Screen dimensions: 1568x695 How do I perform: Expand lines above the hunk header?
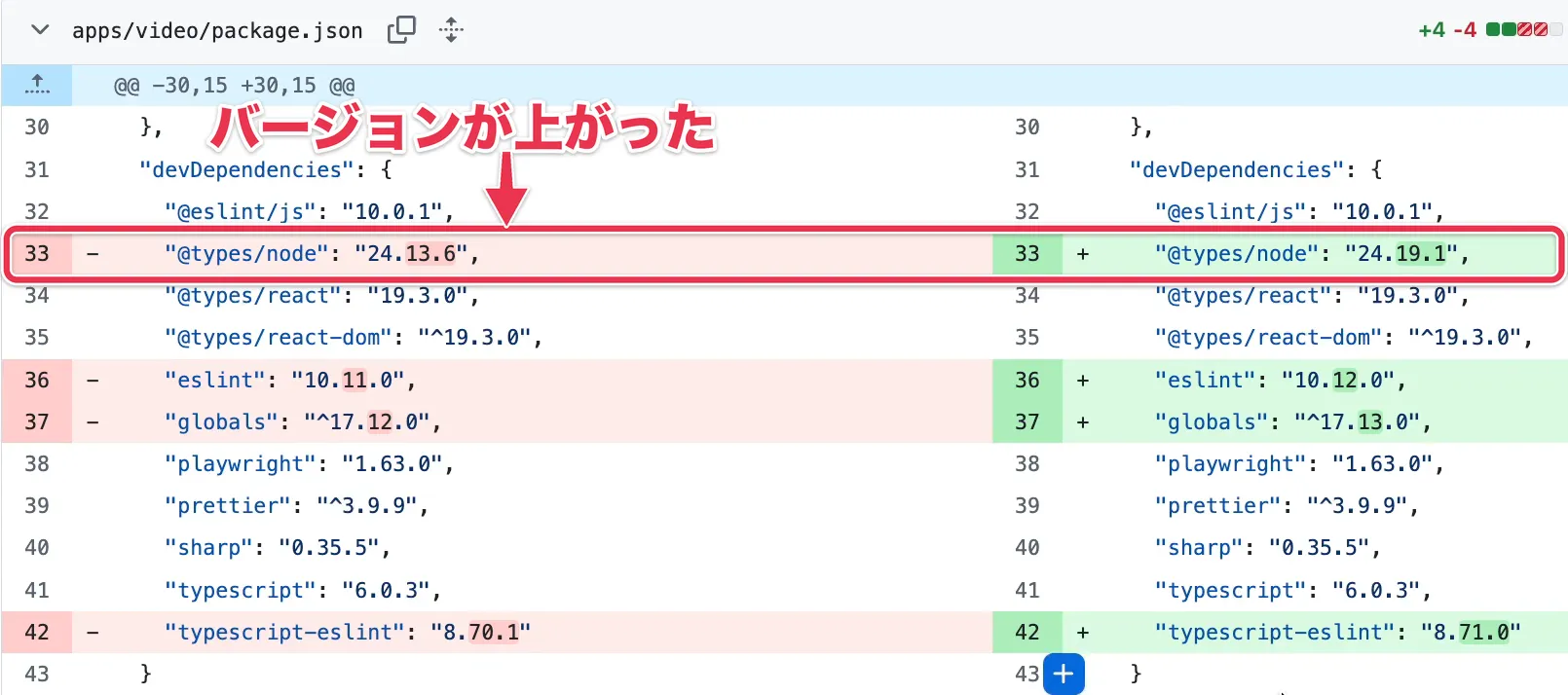click(x=37, y=85)
